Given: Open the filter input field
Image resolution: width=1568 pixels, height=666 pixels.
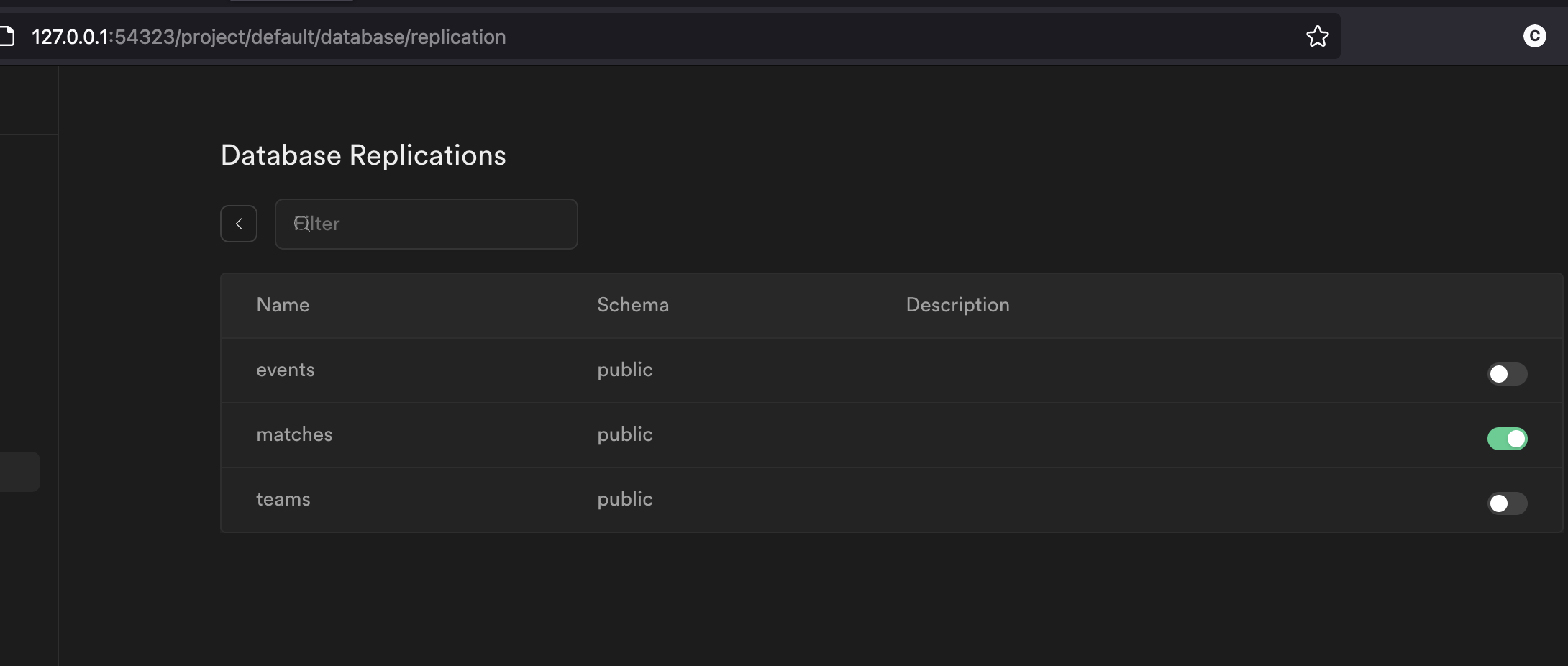Looking at the screenshot, I should pyautogui.click(x=426, y=224).
